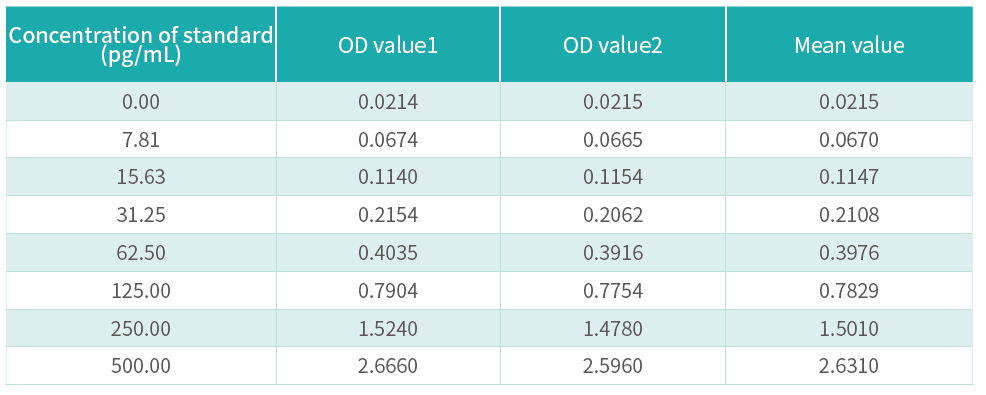Click OD value2 cell 2.5960
The width and height of the screenshot is (986, 395).
pyautogui.click(x=613, y=365)
